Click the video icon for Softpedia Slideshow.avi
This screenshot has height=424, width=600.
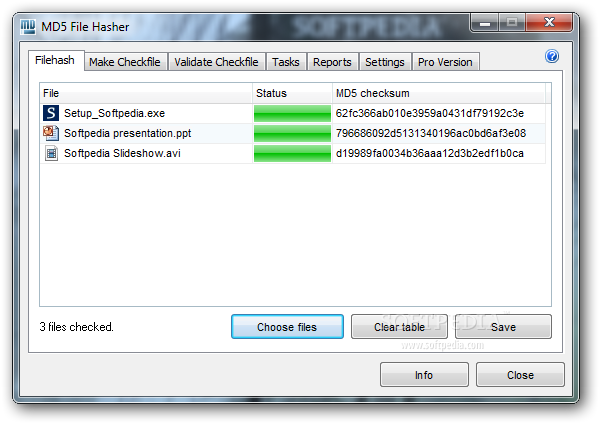(51, 153)
